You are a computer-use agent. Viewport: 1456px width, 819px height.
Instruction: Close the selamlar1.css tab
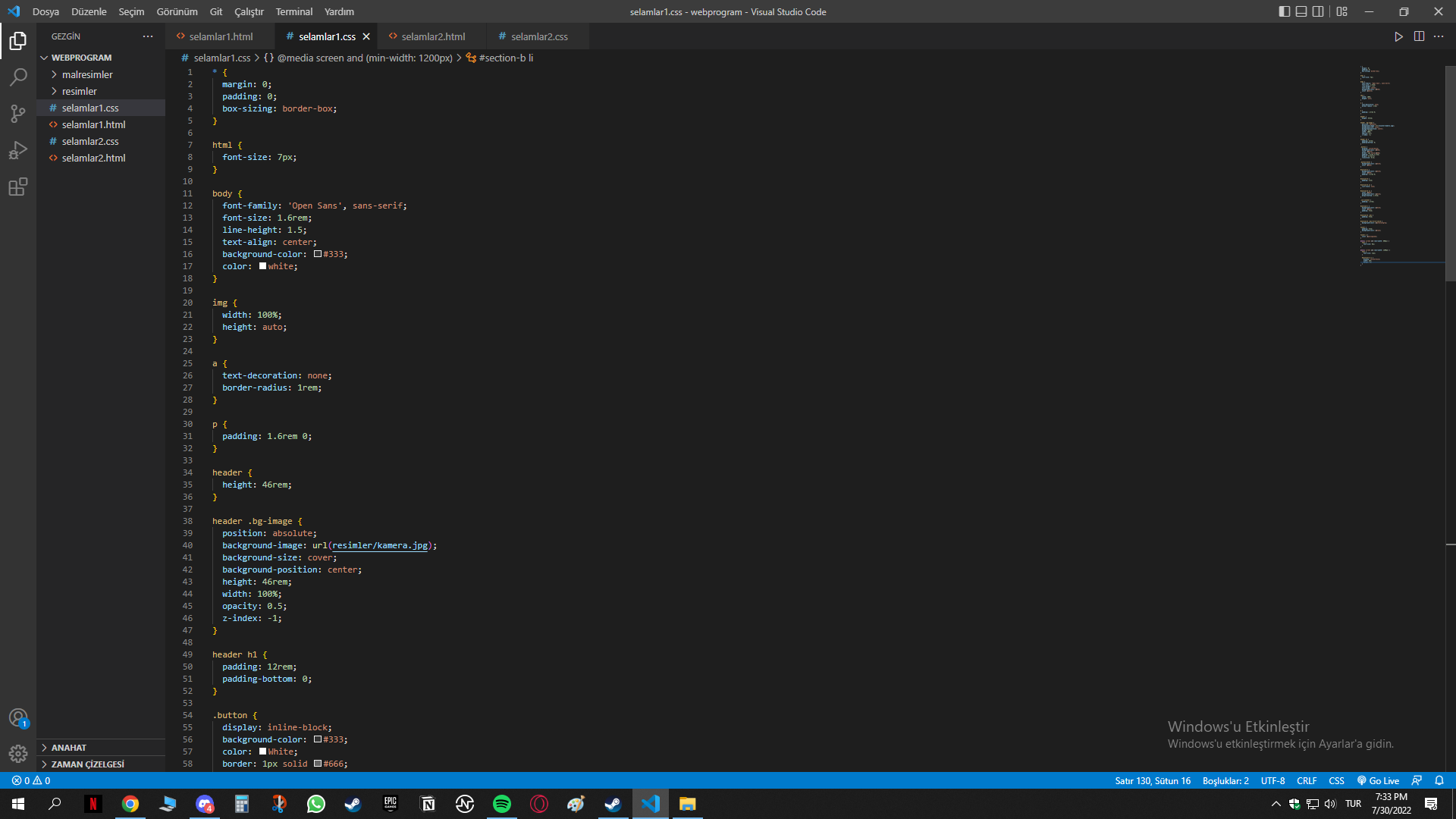click(366, 36)
